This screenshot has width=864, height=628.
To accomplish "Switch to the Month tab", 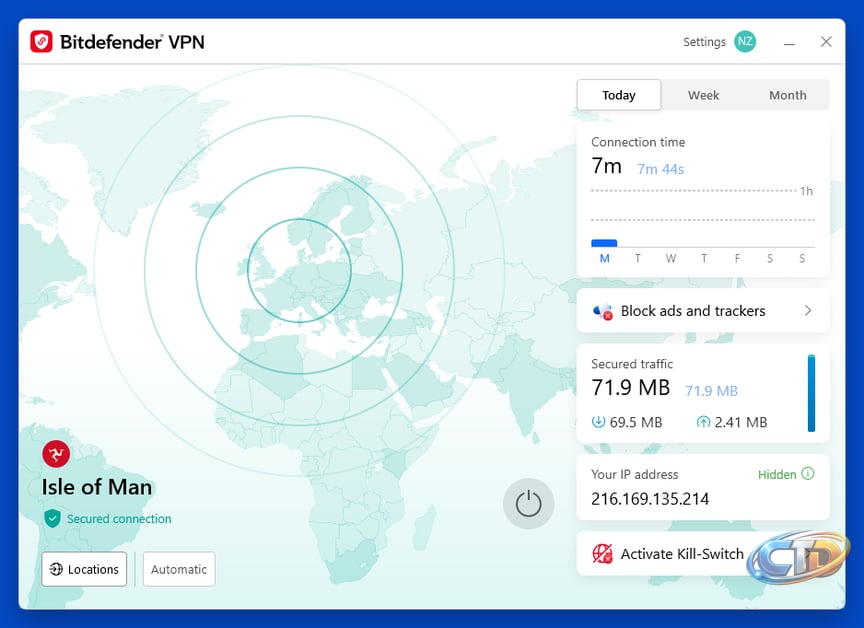I will (787, 95).
